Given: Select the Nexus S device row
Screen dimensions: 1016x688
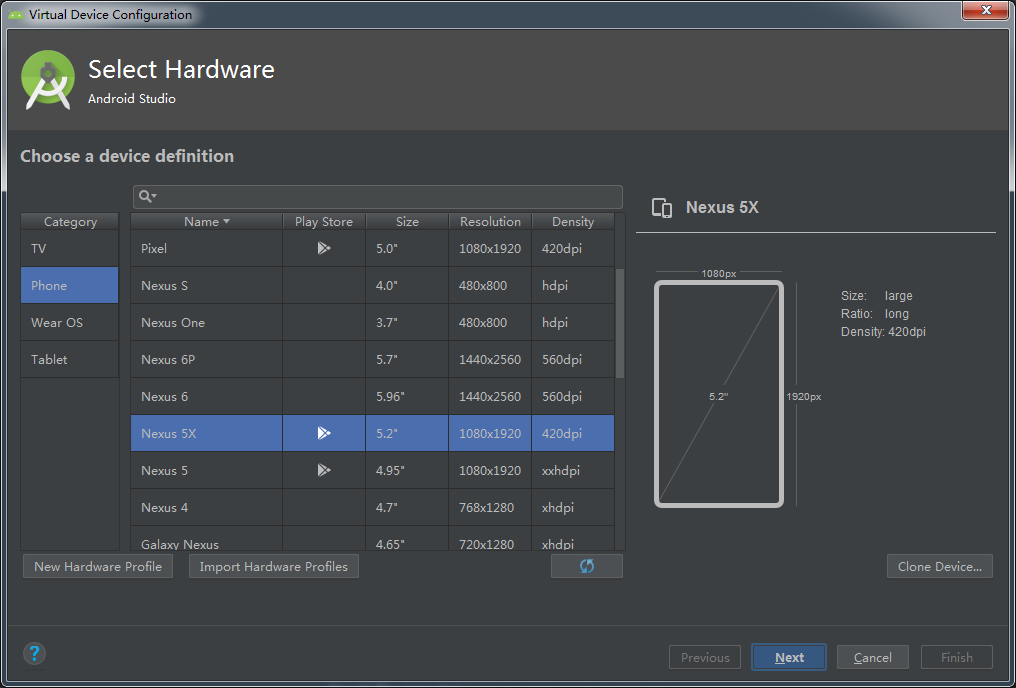Looking at the screenshot, I should pyautogui.click(x=373, y=285).
